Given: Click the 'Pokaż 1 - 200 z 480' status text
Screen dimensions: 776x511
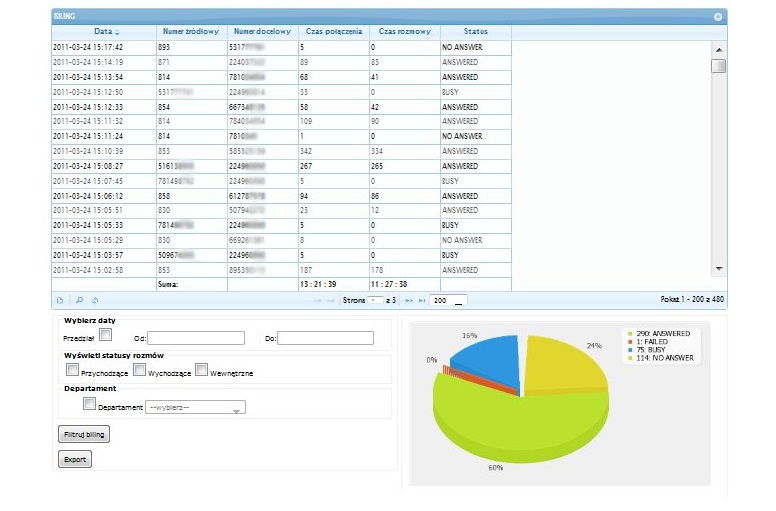Looking at the screenshot, I should pos(692,299).
